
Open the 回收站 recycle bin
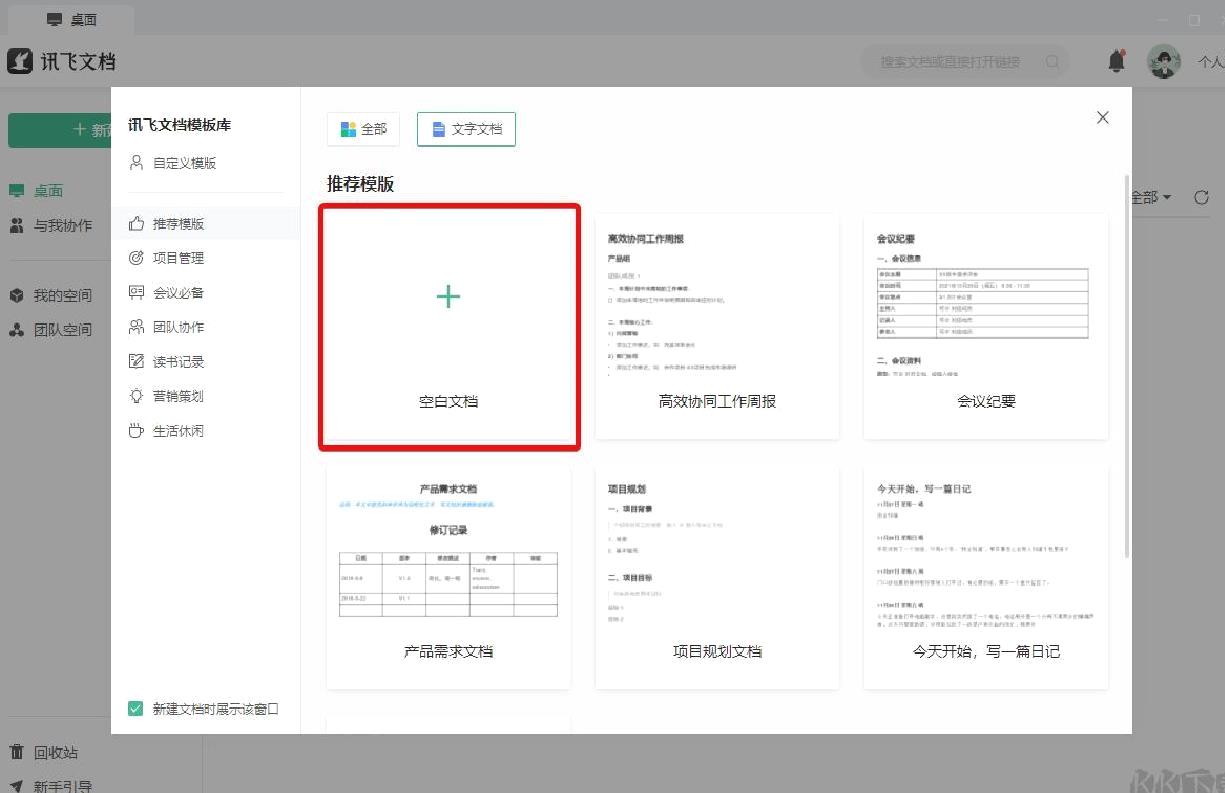click(x=43, y=752)
